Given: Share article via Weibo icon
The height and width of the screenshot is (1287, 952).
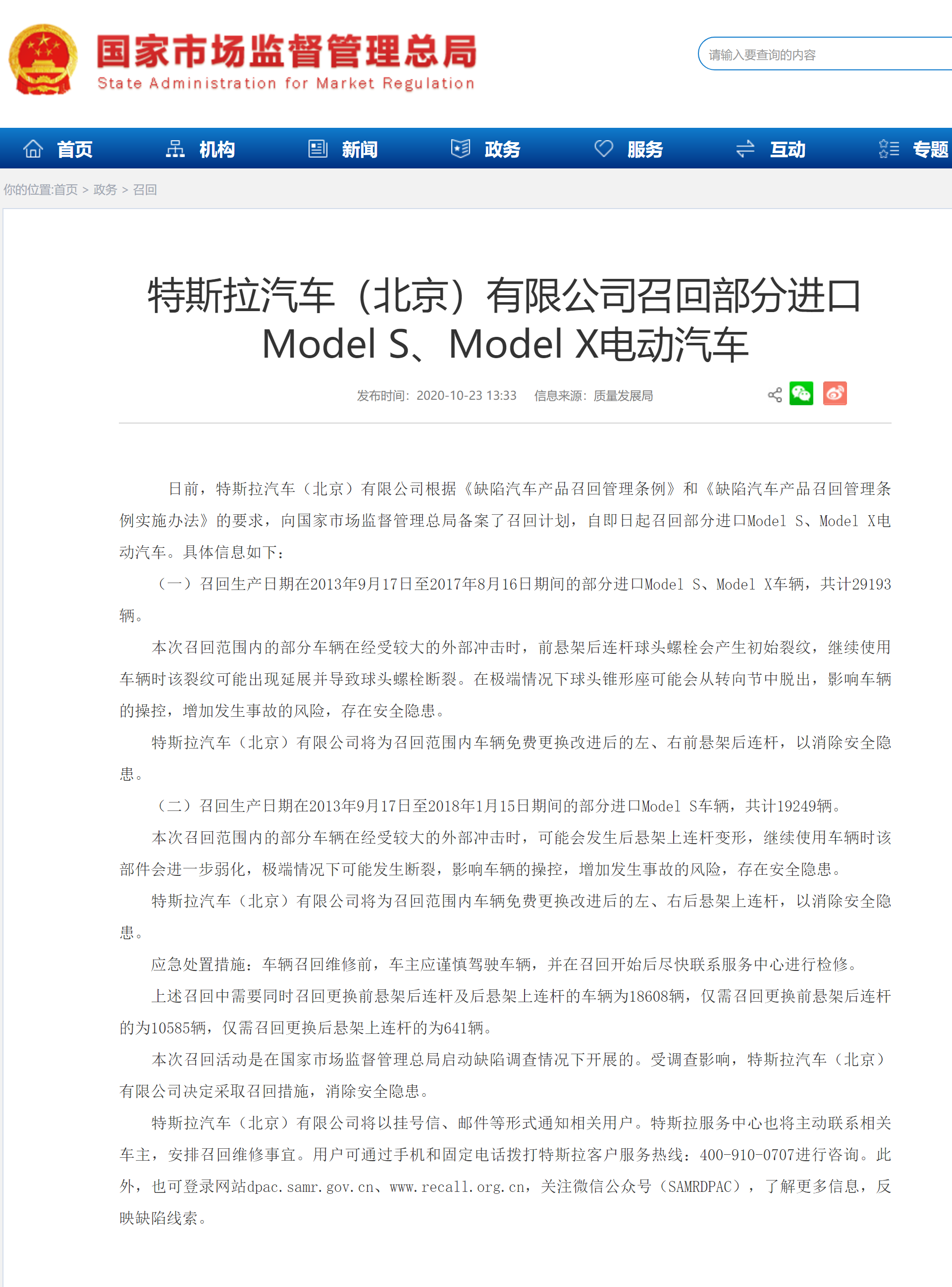Looking at the screenshot, I should click(x=835, y=394).
